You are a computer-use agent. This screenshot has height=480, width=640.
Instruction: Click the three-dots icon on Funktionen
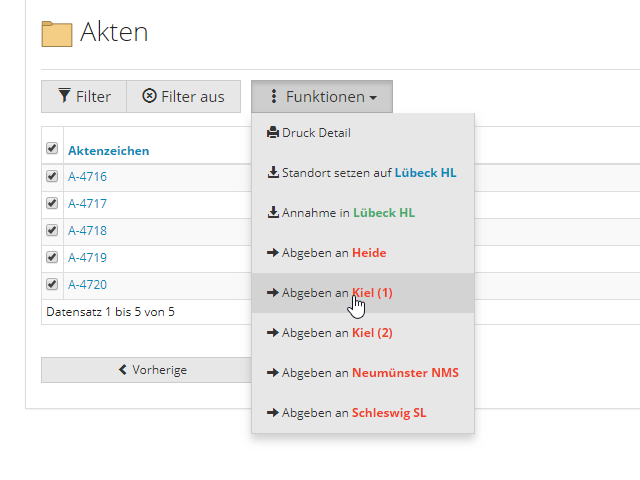tap(274, 96)
